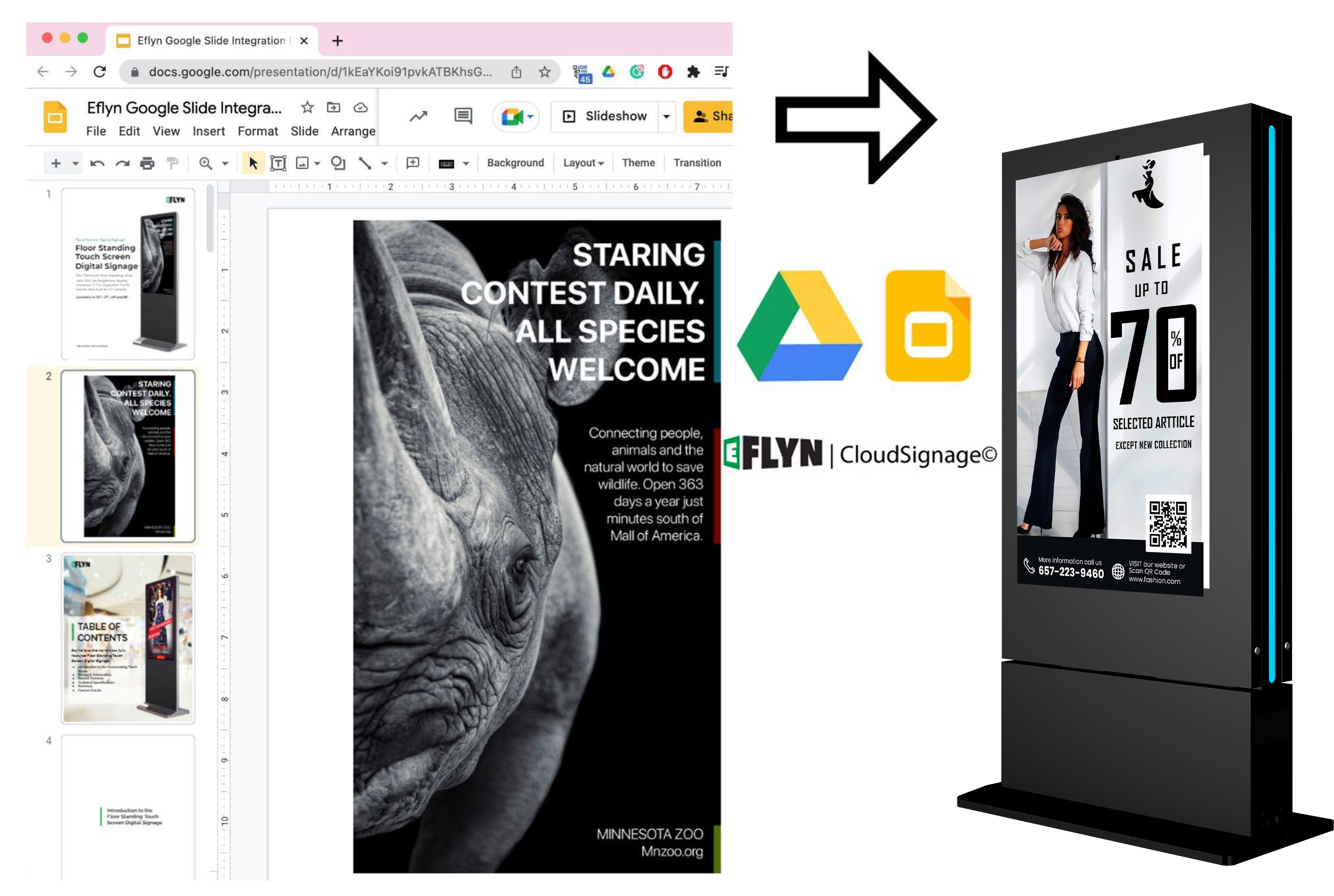Click the filmstrip vertical scrollbar
The width and height of the screenshot is (1334, 896).
coord(210,220)
